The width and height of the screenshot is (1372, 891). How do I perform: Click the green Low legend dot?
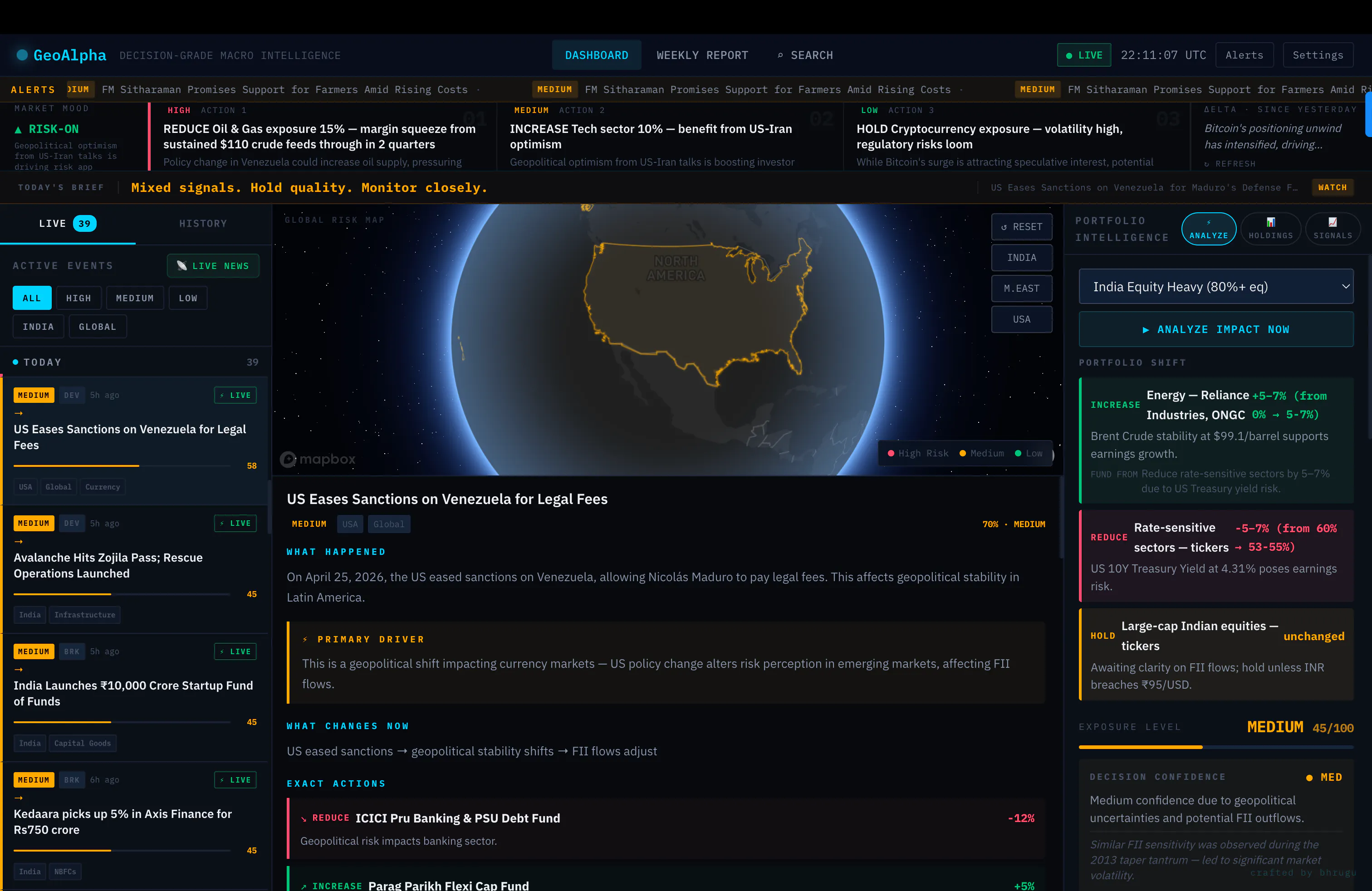click(1018, 454)
